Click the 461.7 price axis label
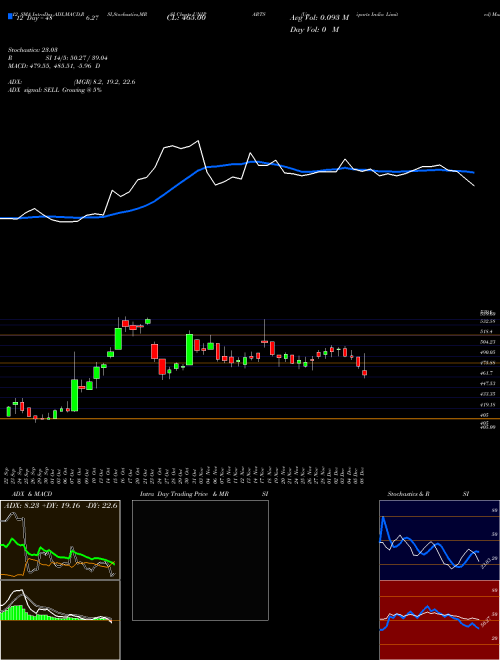 coord(487,373)
